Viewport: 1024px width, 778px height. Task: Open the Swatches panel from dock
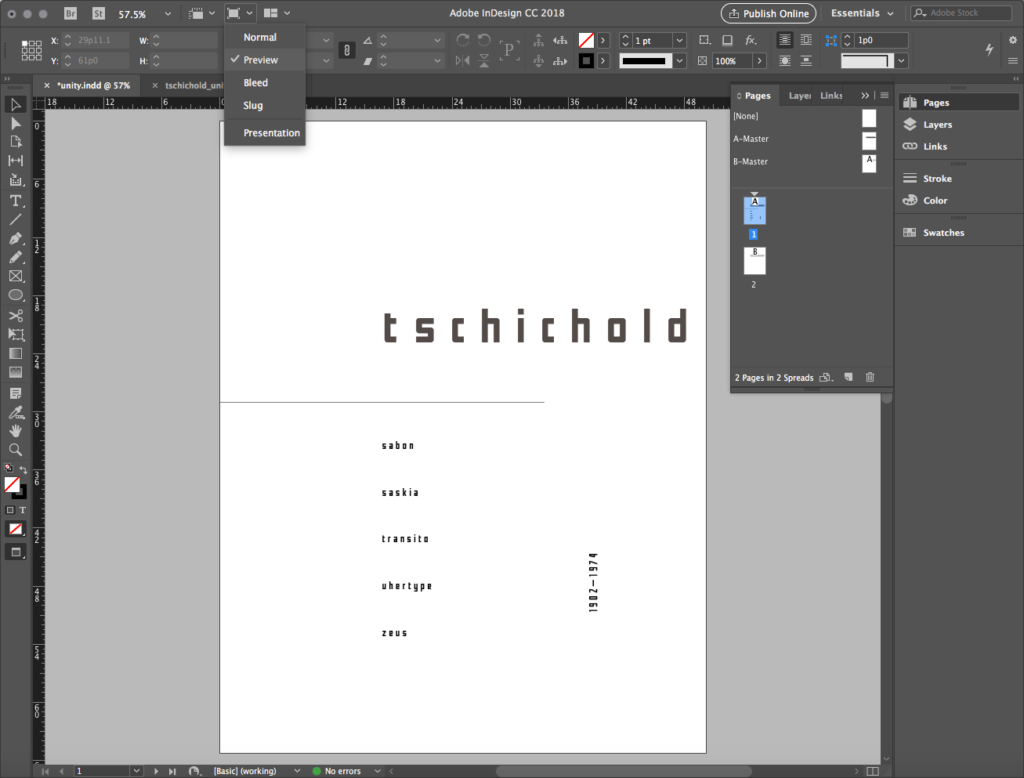pos(943,233)
